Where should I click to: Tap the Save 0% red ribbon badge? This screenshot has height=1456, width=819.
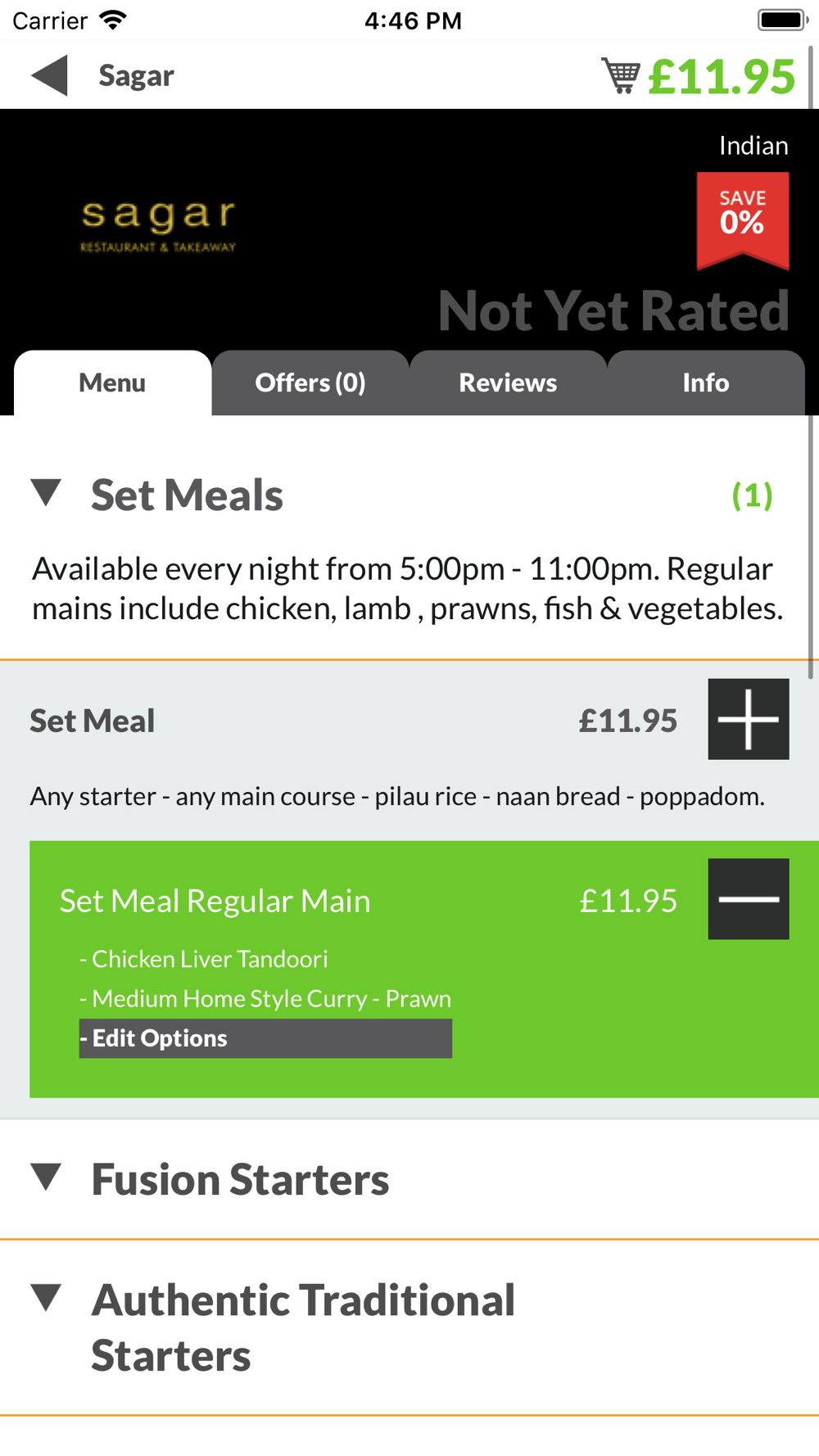pos(743,220)
